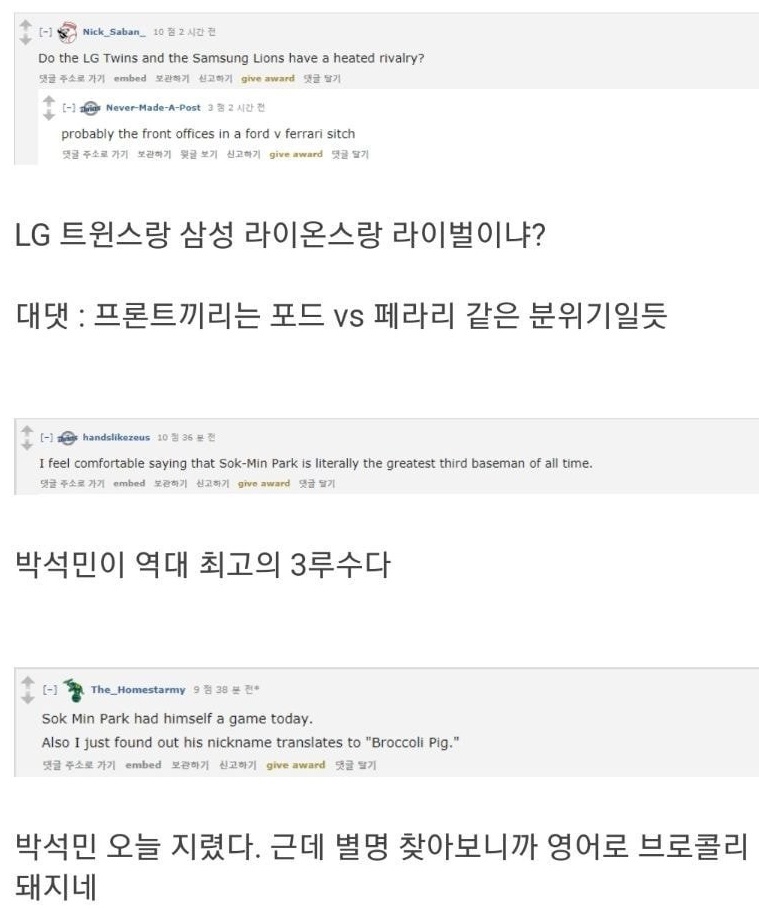Collapse Never-Made-A-Post's reply

[68, 107]
